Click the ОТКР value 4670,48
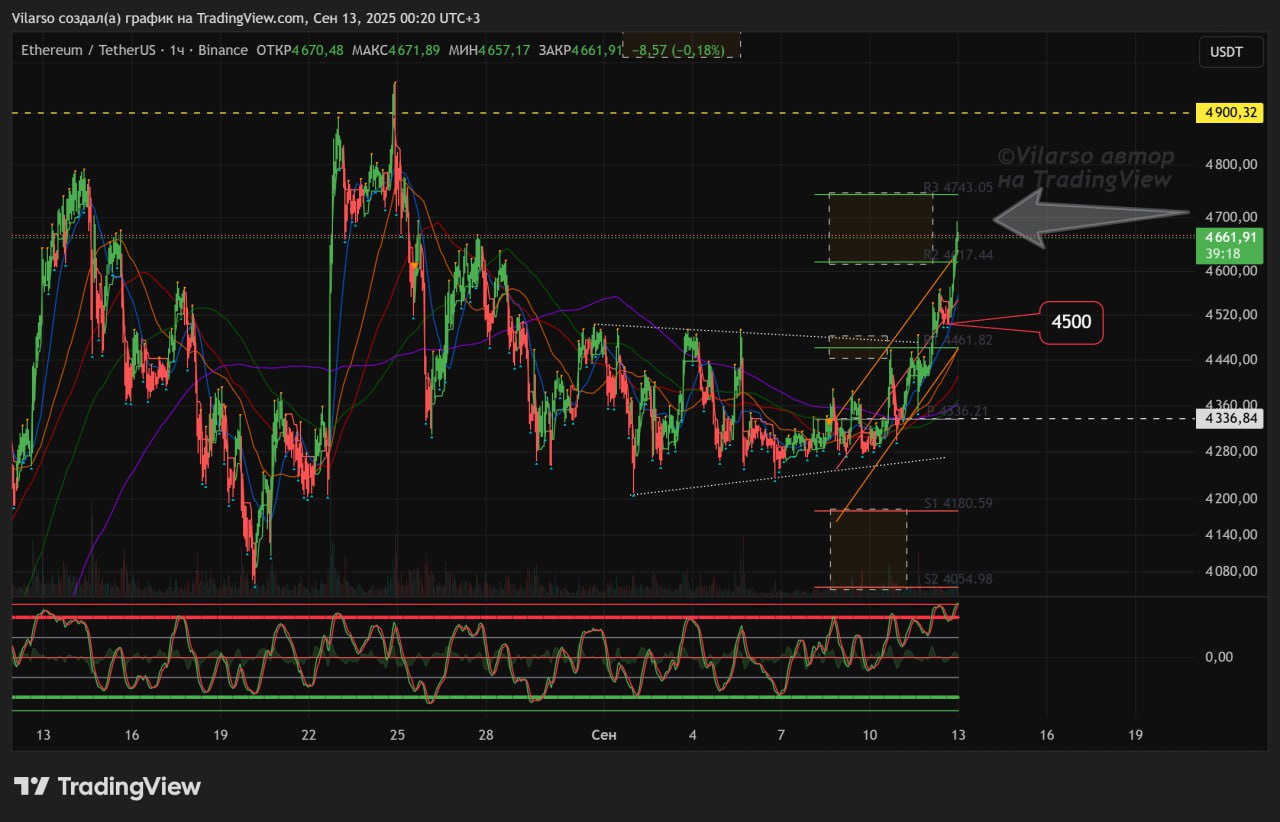 (317, 50)
